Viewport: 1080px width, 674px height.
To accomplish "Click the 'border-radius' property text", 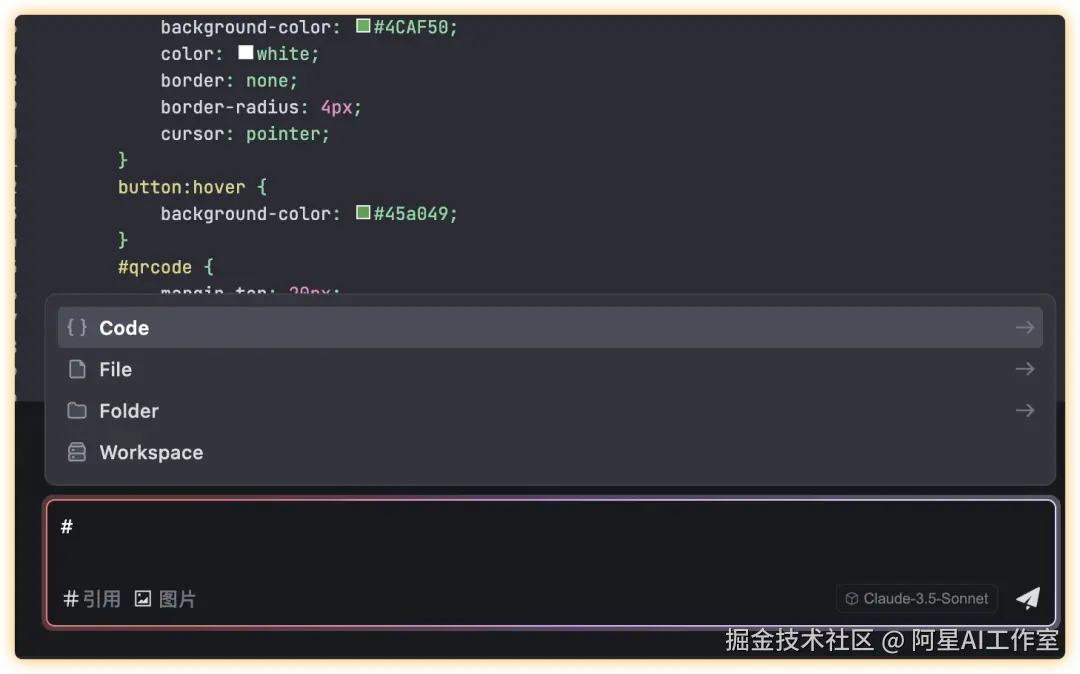I will pyautogui.click(x=230, y=107).
